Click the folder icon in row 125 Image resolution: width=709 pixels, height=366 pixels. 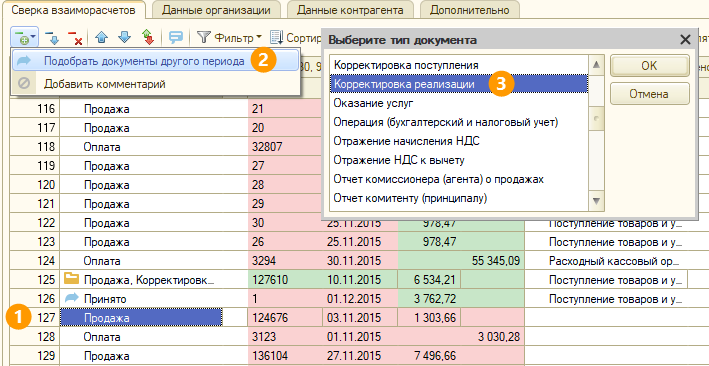click(x=71, y=279)
